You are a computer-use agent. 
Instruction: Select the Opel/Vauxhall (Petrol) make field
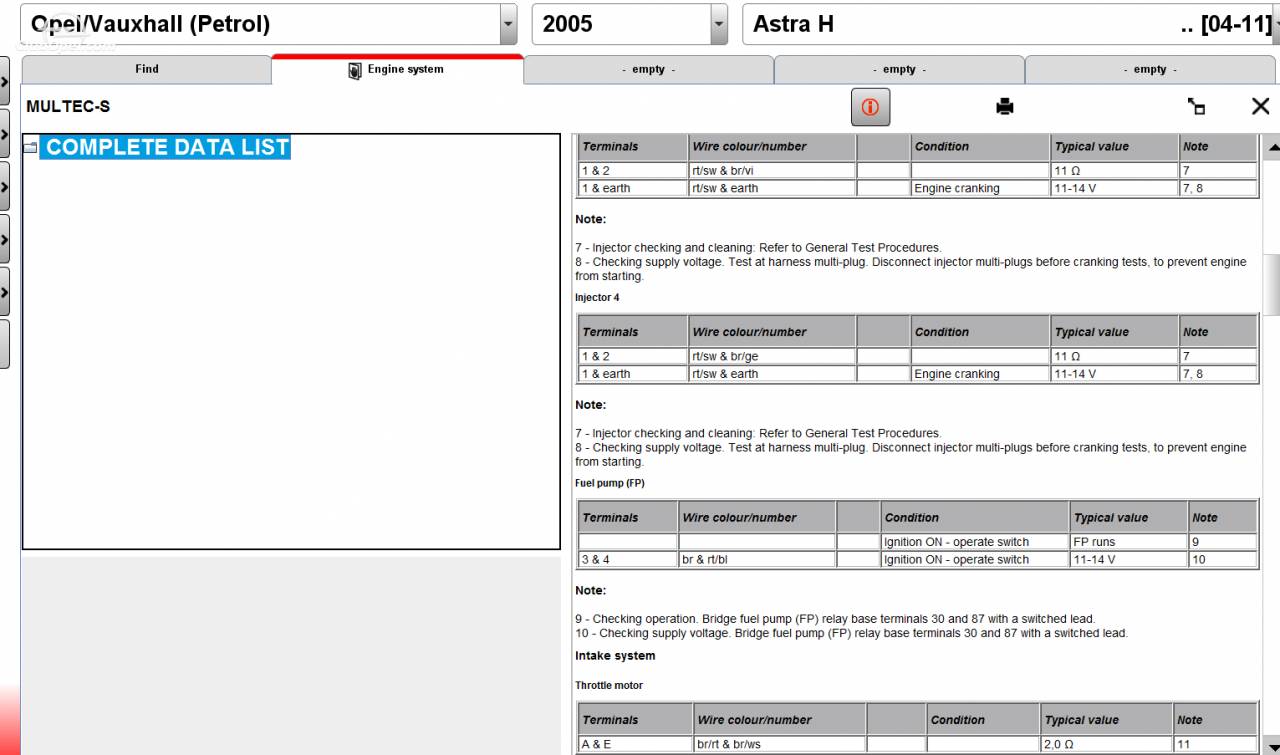[260, 24]
